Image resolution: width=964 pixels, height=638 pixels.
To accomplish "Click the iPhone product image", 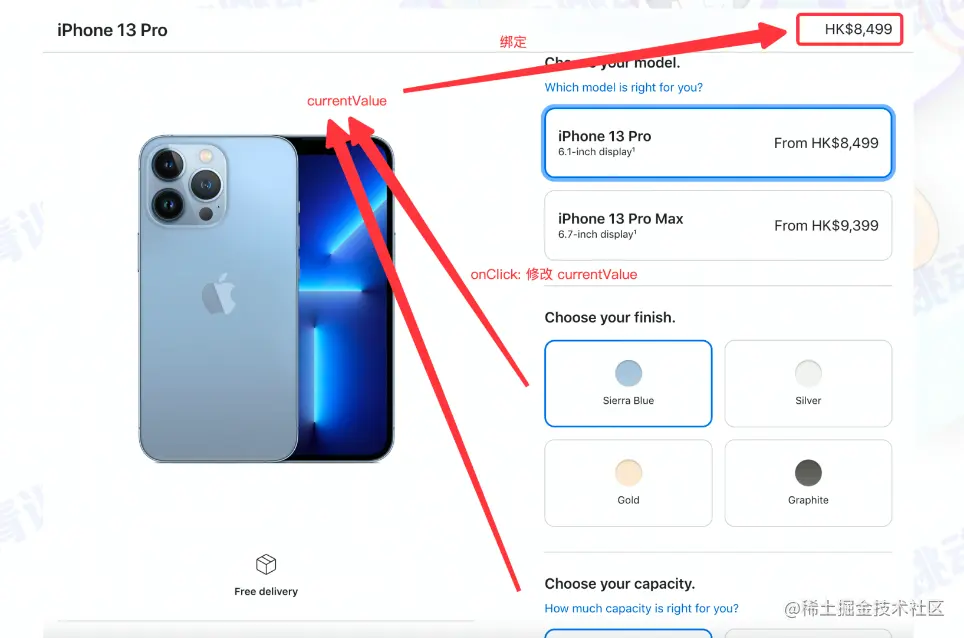I will [x=266, y=299].
